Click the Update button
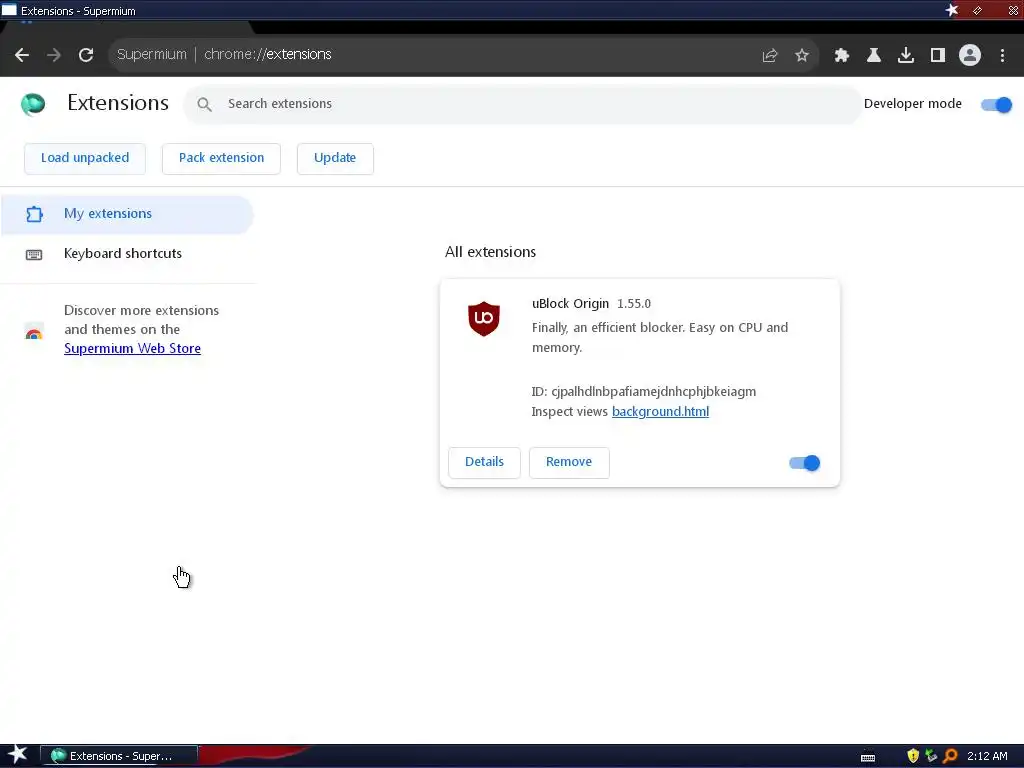Screen dimensions: 1024x768 335,158
